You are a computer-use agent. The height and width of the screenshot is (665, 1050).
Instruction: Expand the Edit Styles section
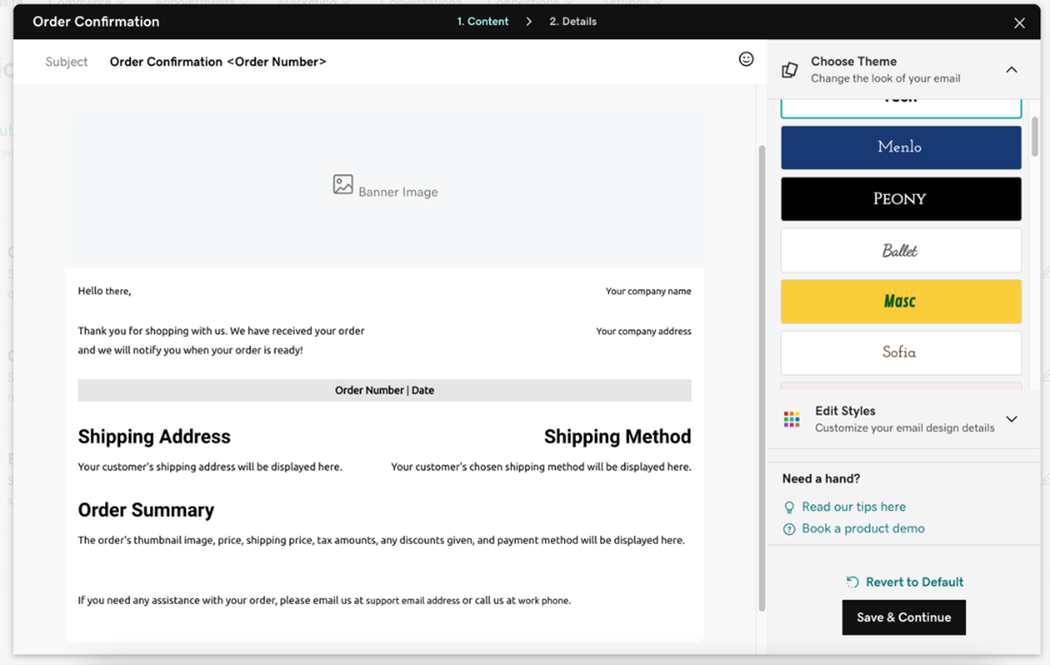1011,419
